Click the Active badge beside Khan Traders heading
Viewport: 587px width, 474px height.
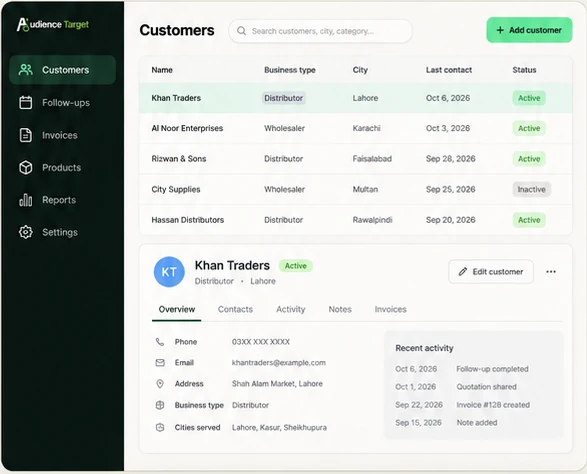coord(295,266)
